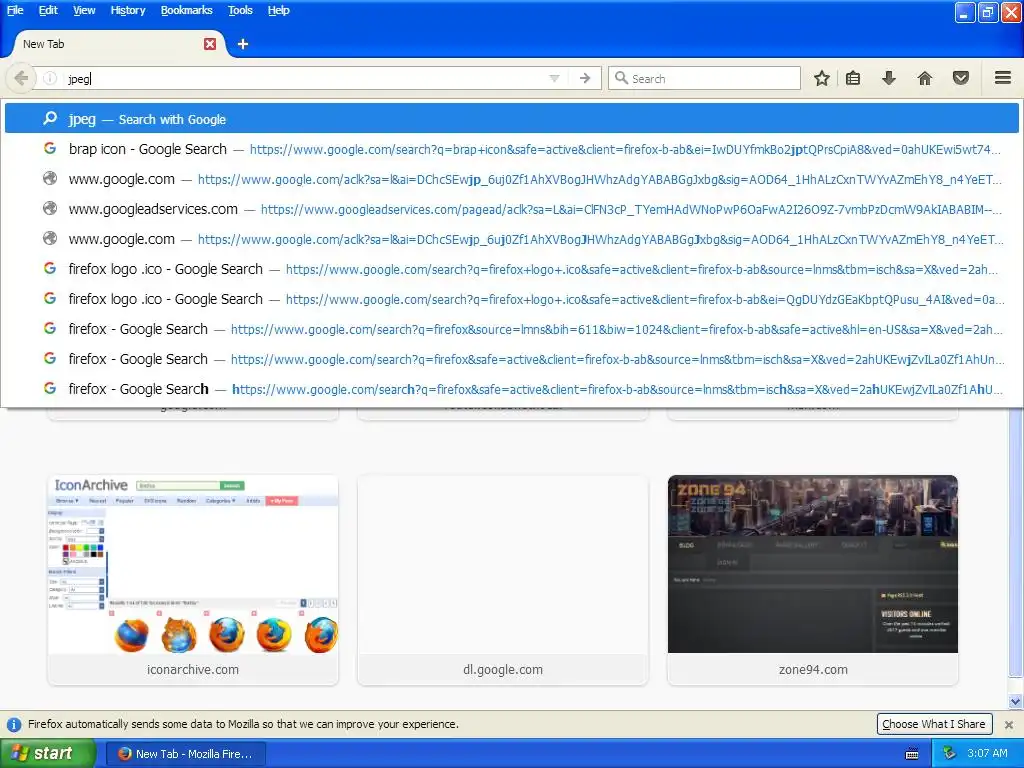Open the dl.google.com tile
This screenshot has height=768, width=1024.
pos(503,580)
